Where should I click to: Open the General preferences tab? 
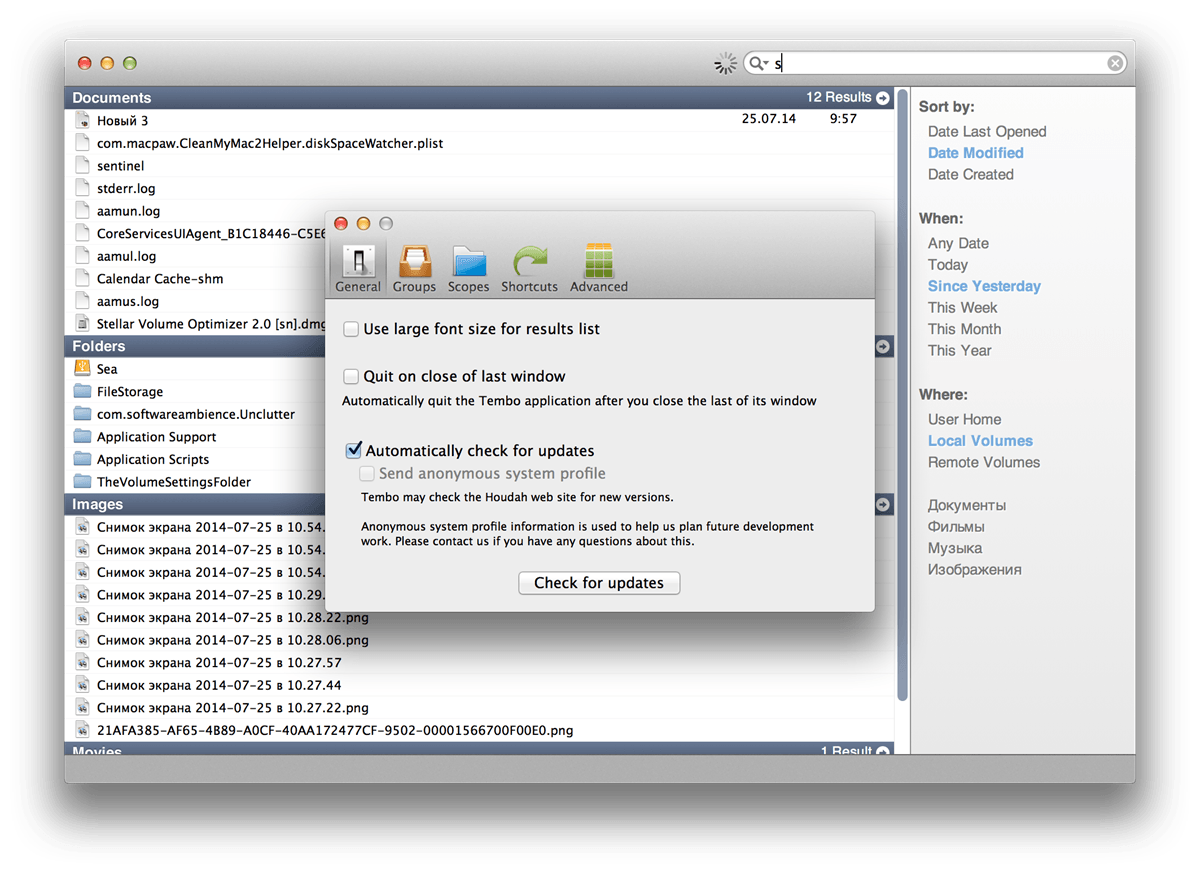[x=358, y=268]
